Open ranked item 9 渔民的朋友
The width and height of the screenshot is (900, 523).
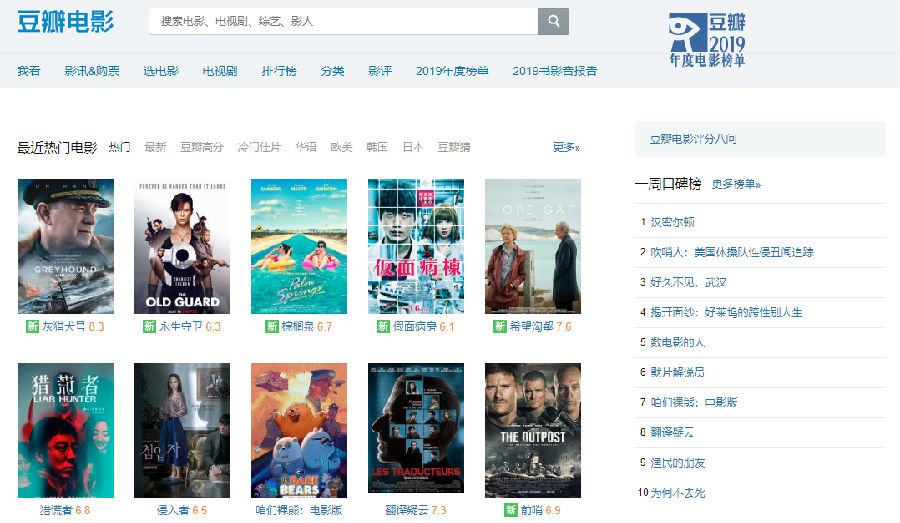coord(677,463)
